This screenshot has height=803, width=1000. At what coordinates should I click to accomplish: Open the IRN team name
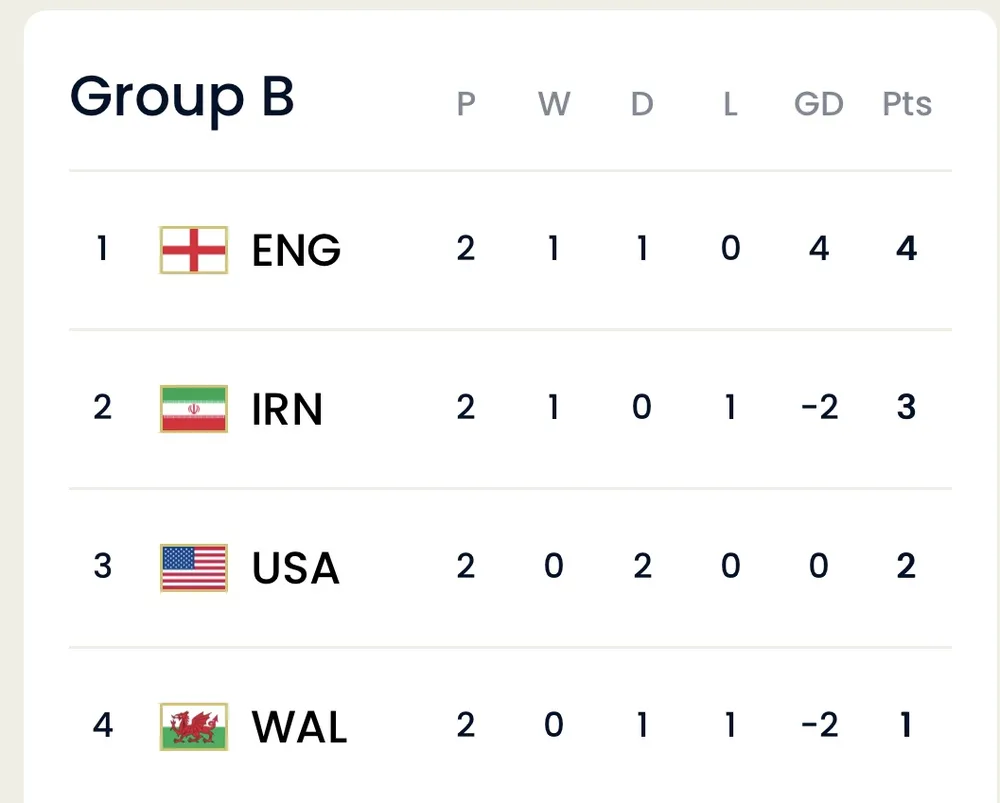287,409
